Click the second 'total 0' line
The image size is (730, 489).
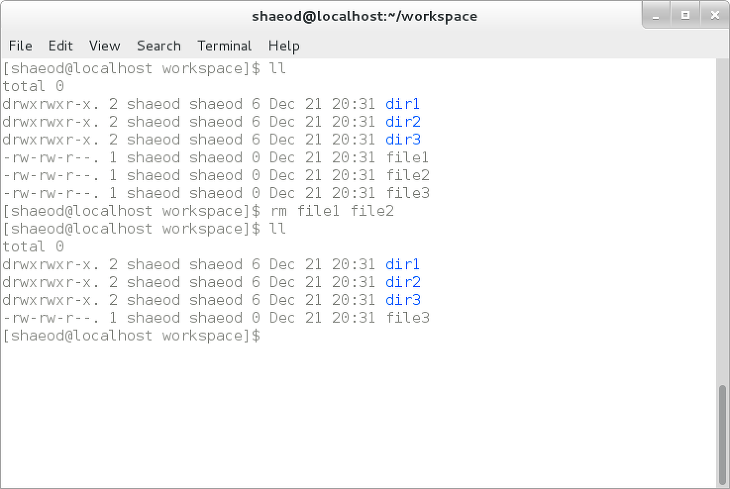33,246
